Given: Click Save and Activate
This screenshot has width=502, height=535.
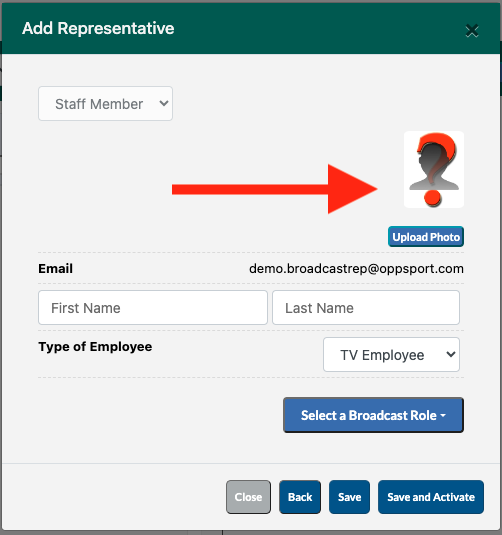Looking at the screenshot, I should (x=431, y=497).
